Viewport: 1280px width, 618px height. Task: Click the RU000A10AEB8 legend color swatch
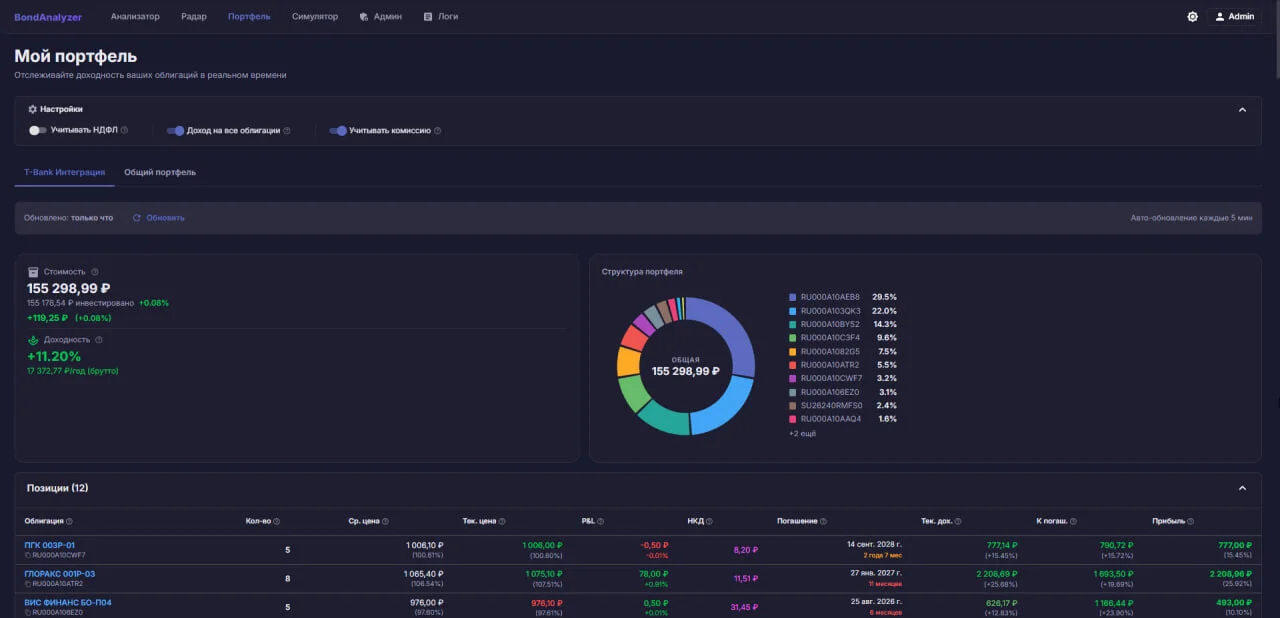[793, 297]
